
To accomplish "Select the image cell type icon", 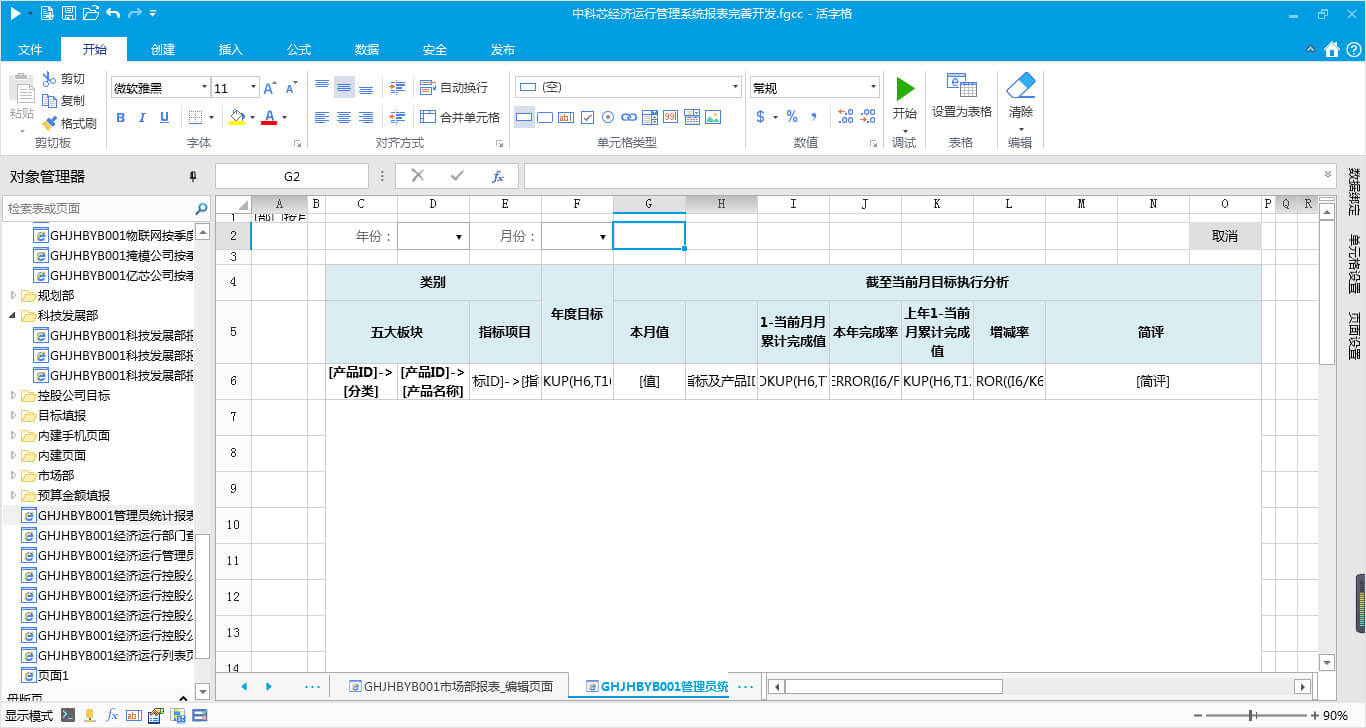I will click(x=713, y=117).
